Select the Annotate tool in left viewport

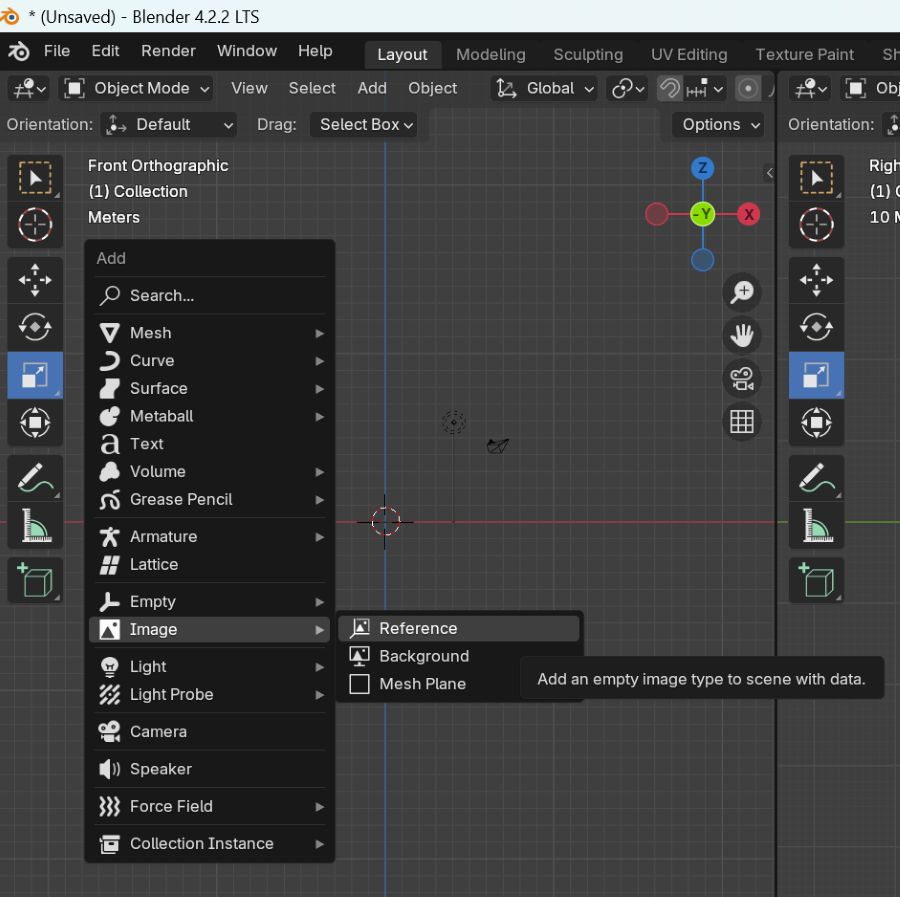35,478
